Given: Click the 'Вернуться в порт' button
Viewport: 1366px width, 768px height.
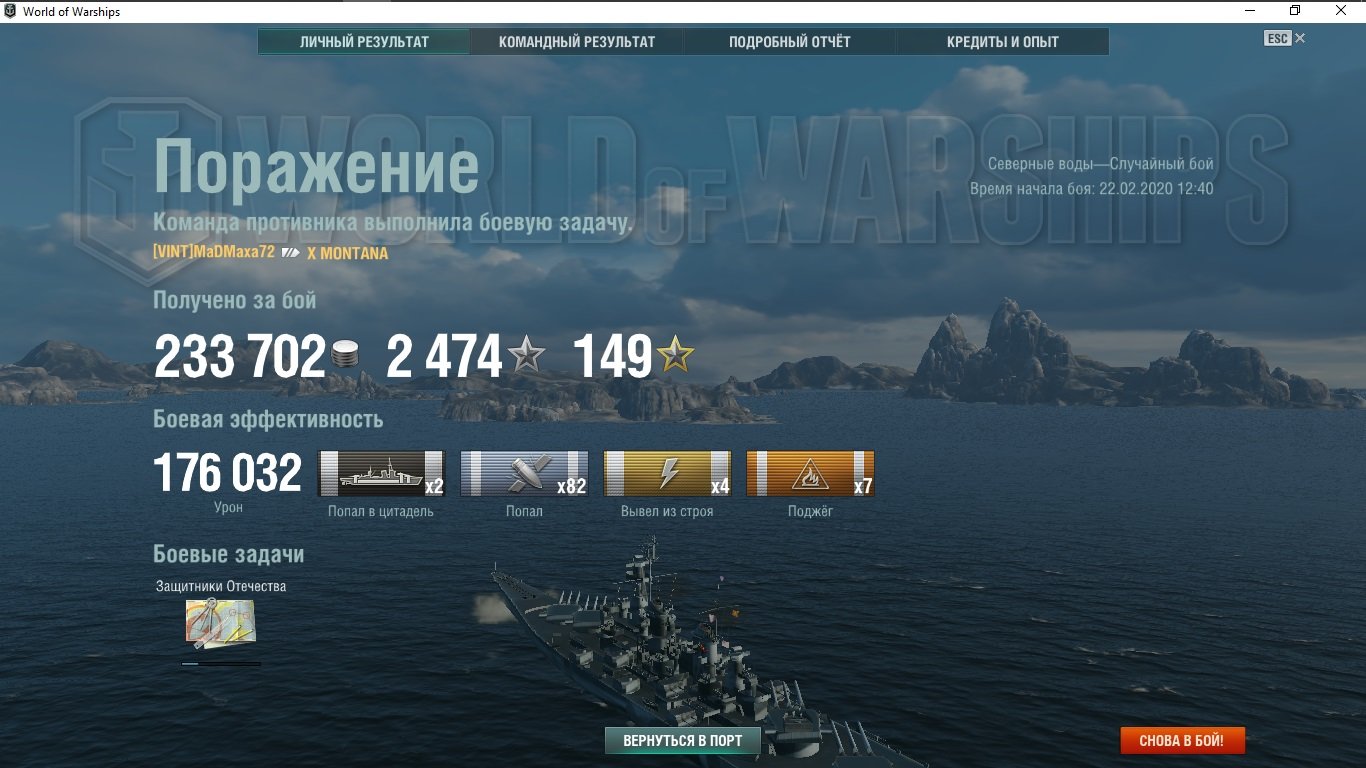Looking at the screenshot, I should click(683, 741).
